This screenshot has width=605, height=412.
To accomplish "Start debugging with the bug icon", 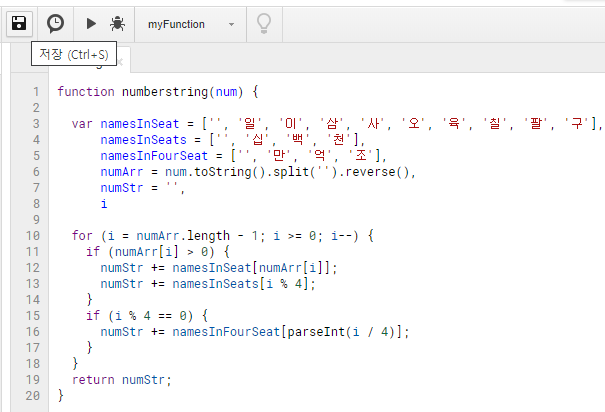I will [x=117, y=24].
